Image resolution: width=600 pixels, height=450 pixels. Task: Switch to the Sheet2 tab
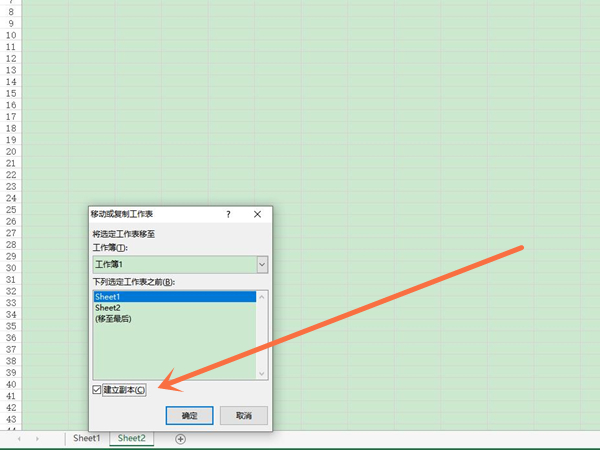132,438
